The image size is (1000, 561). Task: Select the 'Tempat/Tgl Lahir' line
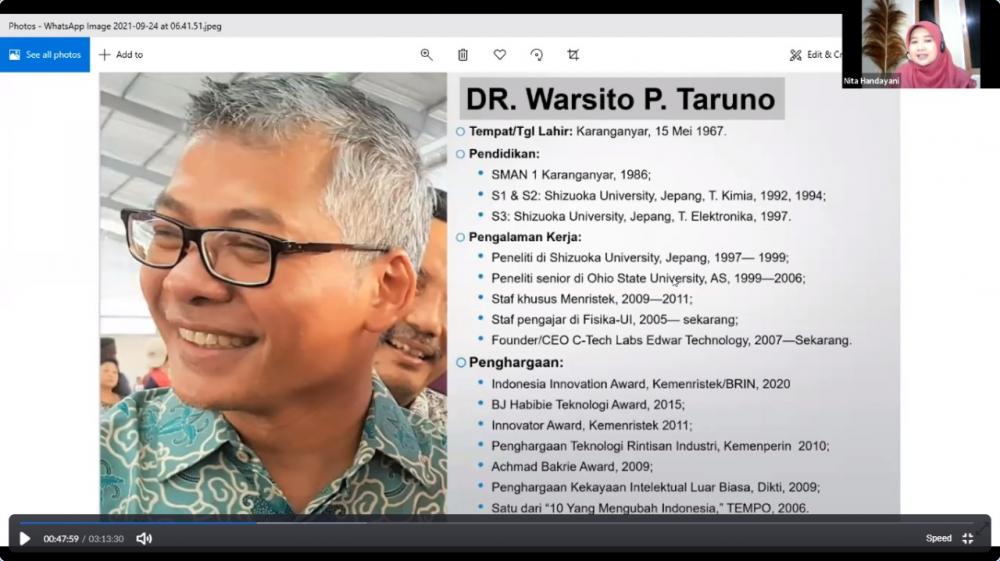[597, 131]
